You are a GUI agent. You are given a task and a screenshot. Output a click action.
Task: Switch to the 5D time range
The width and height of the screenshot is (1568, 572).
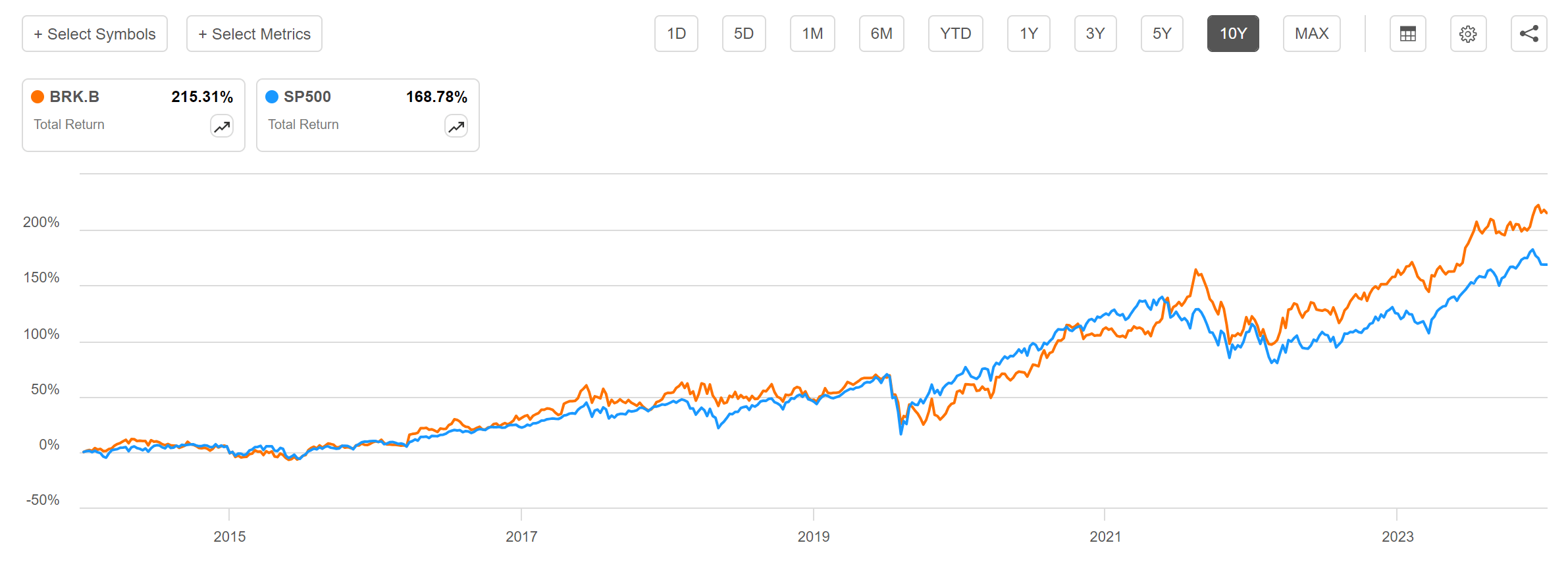pos(744,34)
